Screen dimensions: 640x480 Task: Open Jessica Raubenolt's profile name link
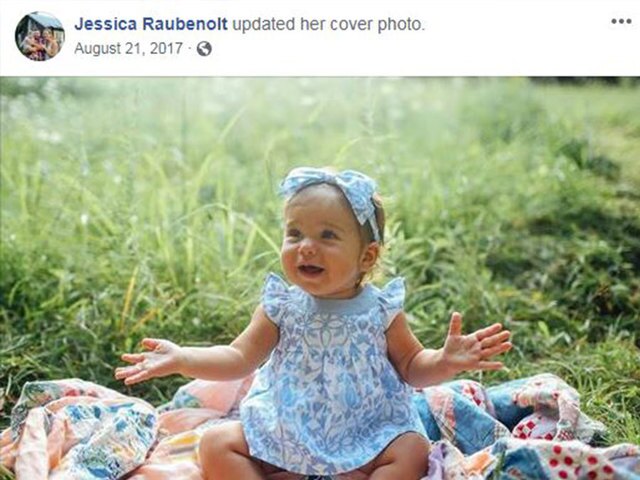tap(151, 24)
